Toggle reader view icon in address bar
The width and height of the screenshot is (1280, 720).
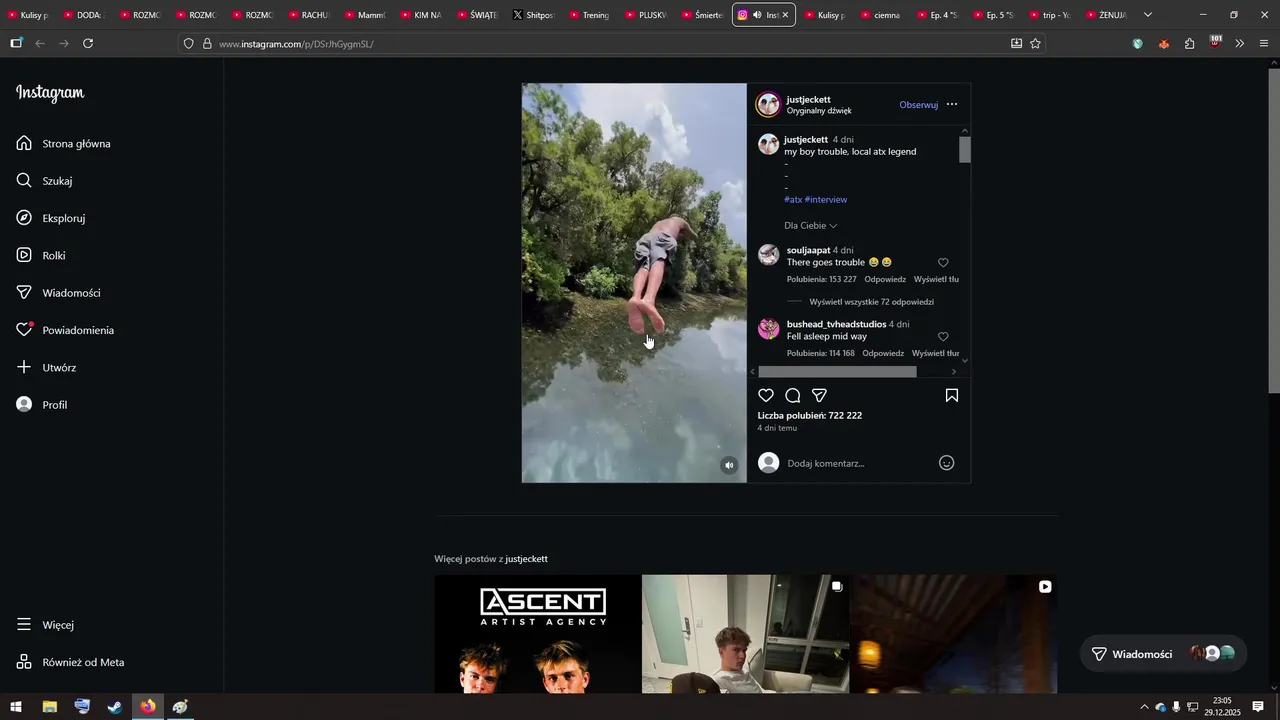pos(1016,44)
